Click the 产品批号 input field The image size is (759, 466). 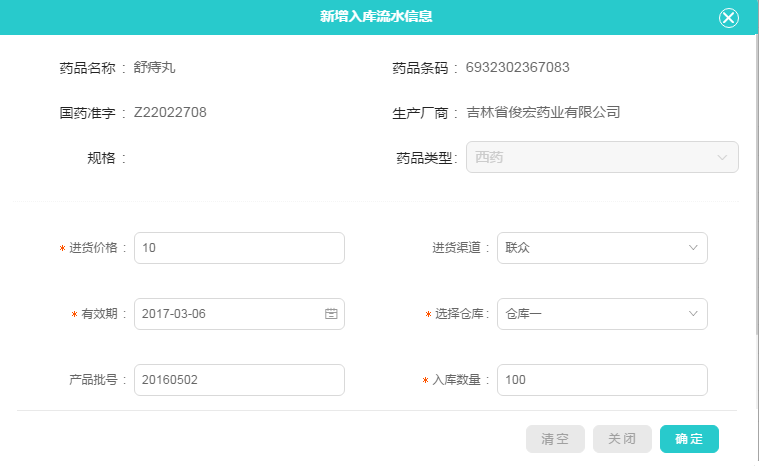point(239,380)
